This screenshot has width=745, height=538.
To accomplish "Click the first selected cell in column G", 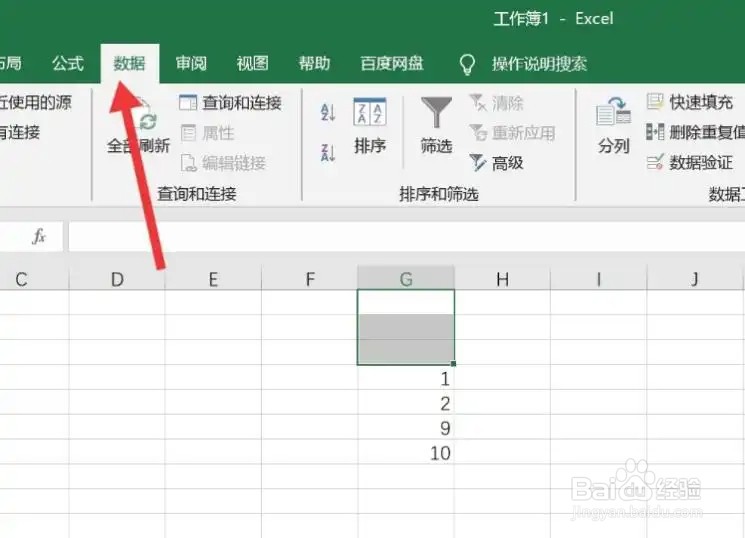I will pos(406,302).
